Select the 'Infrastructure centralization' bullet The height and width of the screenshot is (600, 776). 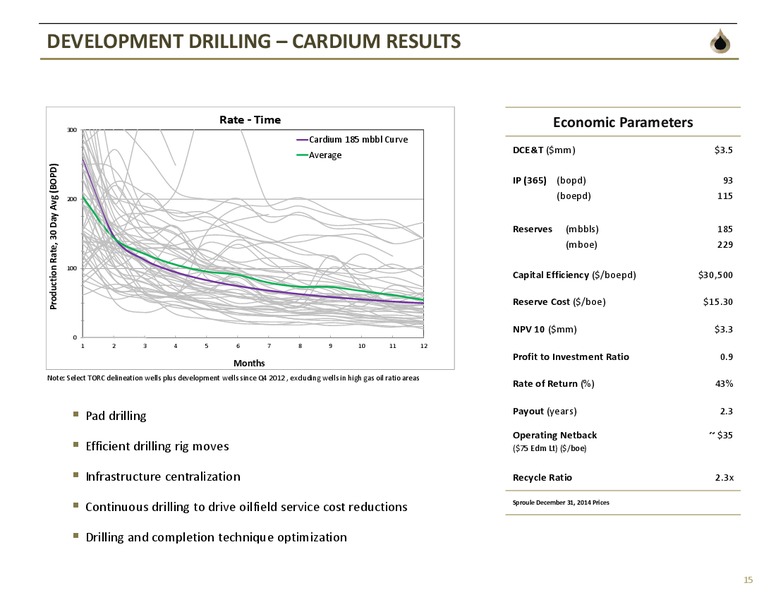163,476
